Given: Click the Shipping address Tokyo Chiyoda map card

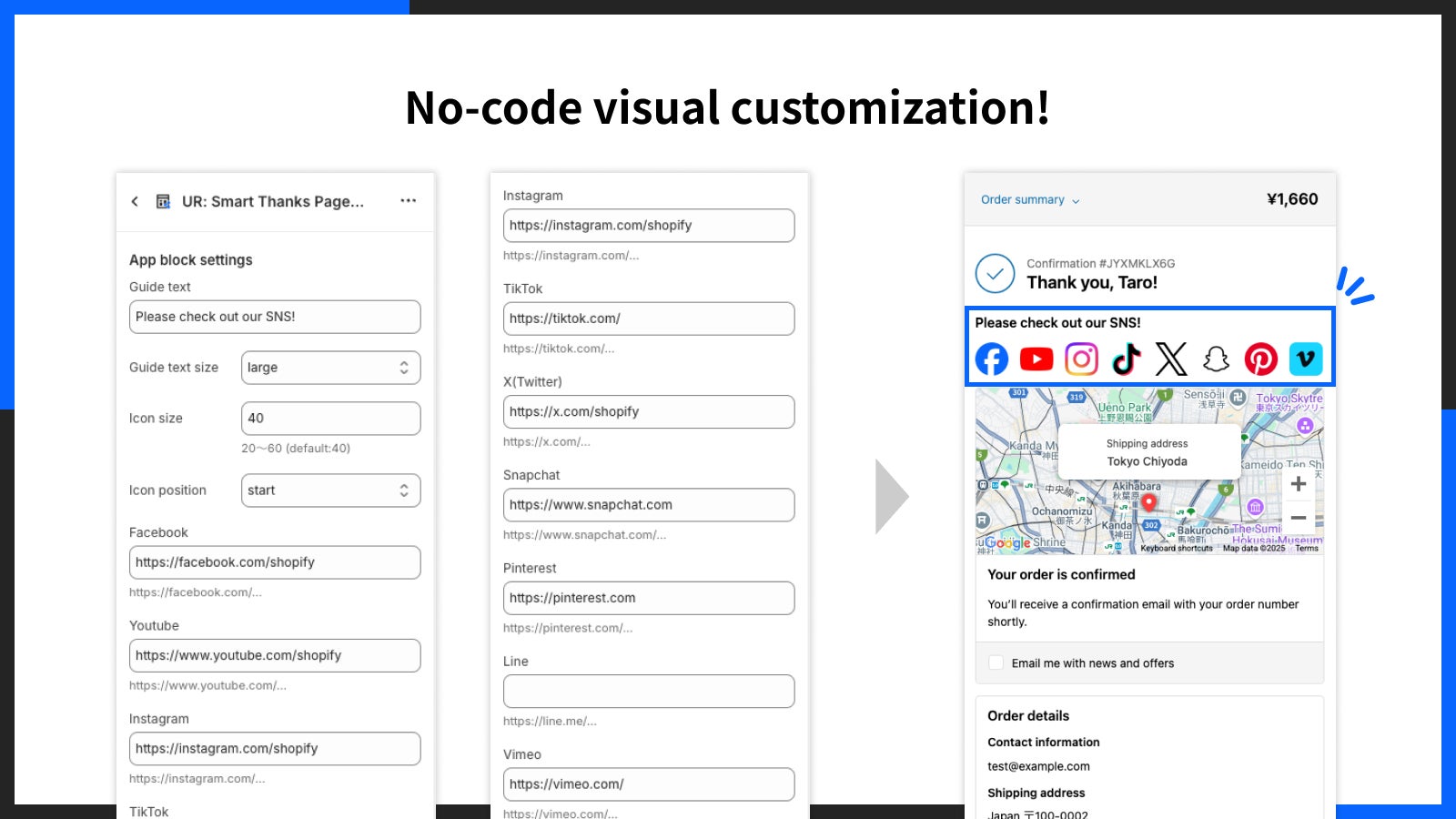Looking at the screenshot, I should point(1149,451).
